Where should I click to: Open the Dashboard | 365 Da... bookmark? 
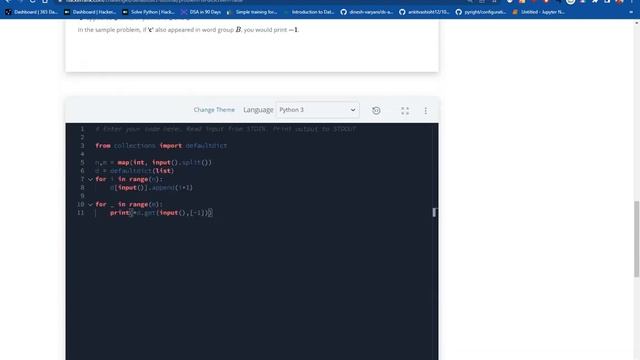click(31, 12)
